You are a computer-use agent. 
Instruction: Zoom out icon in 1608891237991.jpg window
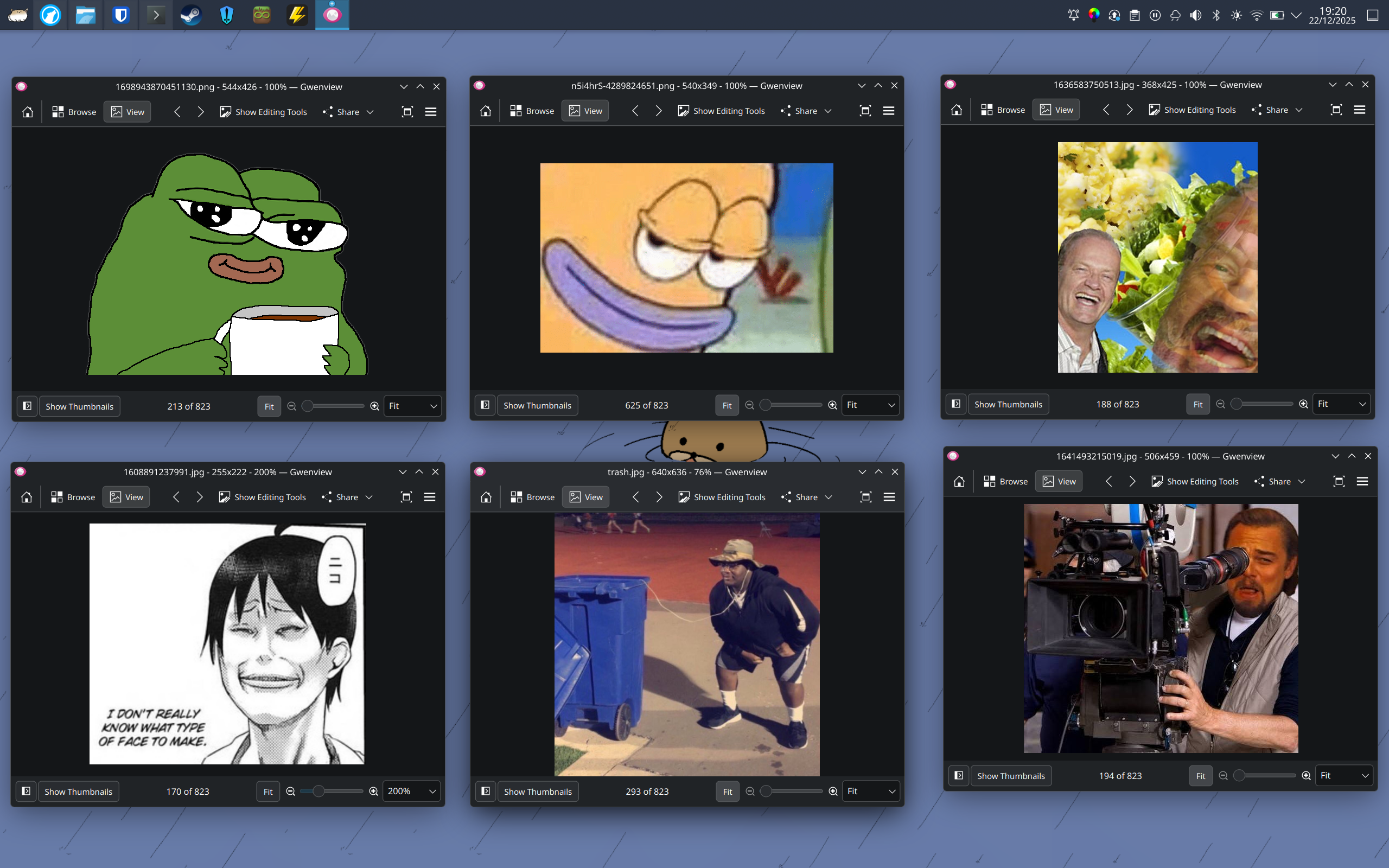[x=290, y=791]
